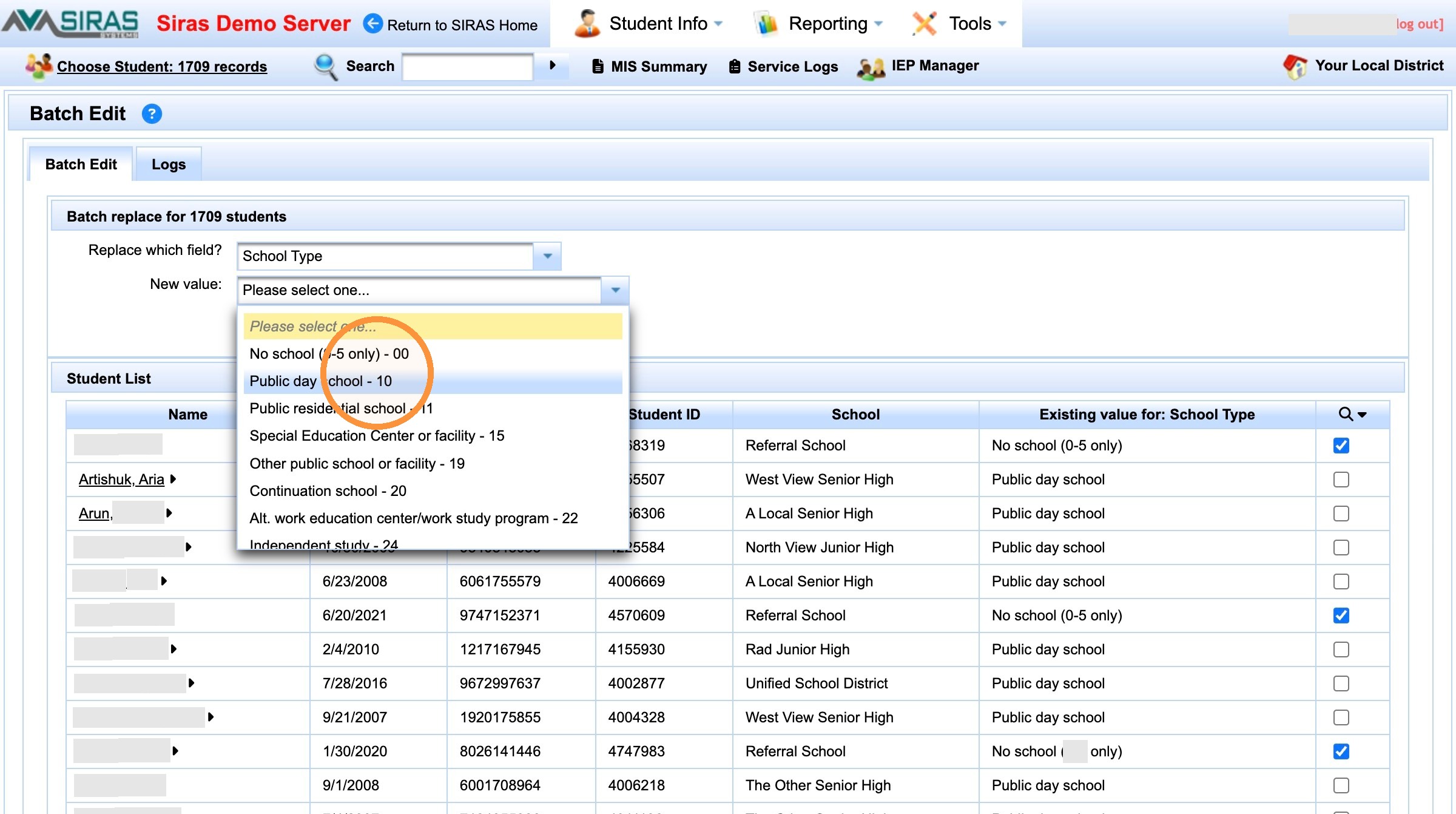The image size is (1456, 814).
Task: Click the arrow beside the name in the 6/23/2008 row
Action: (163, 581)
